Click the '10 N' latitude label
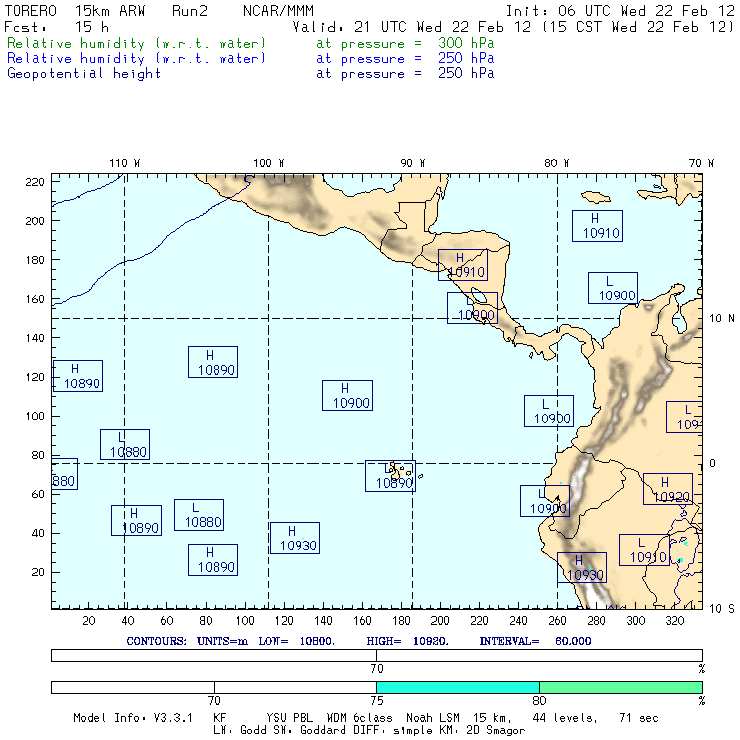This screenshot has height=740, width=740. (722, 319)
